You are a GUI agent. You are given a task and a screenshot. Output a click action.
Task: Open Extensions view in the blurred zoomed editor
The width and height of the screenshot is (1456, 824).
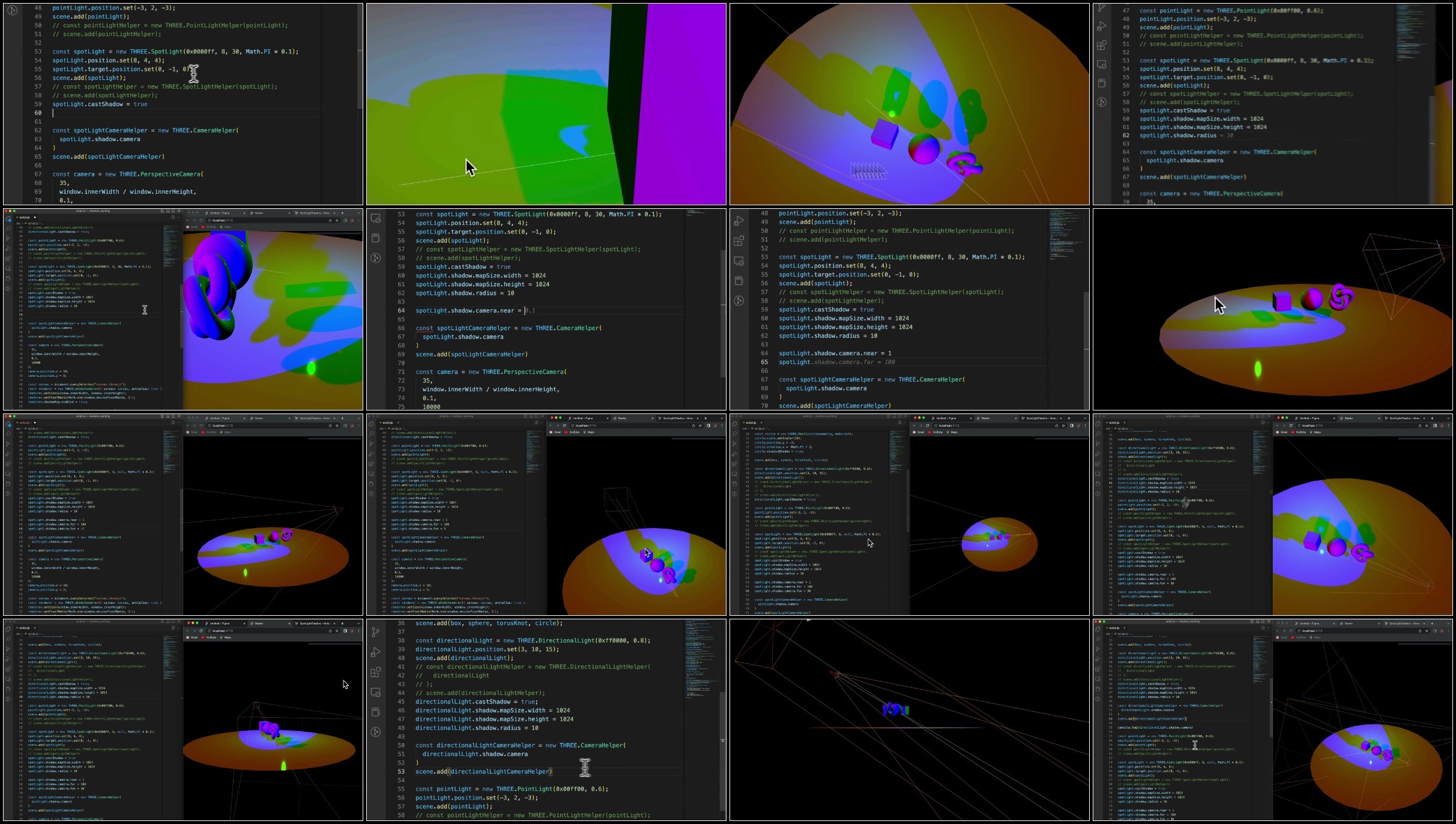pos(1102,45)
